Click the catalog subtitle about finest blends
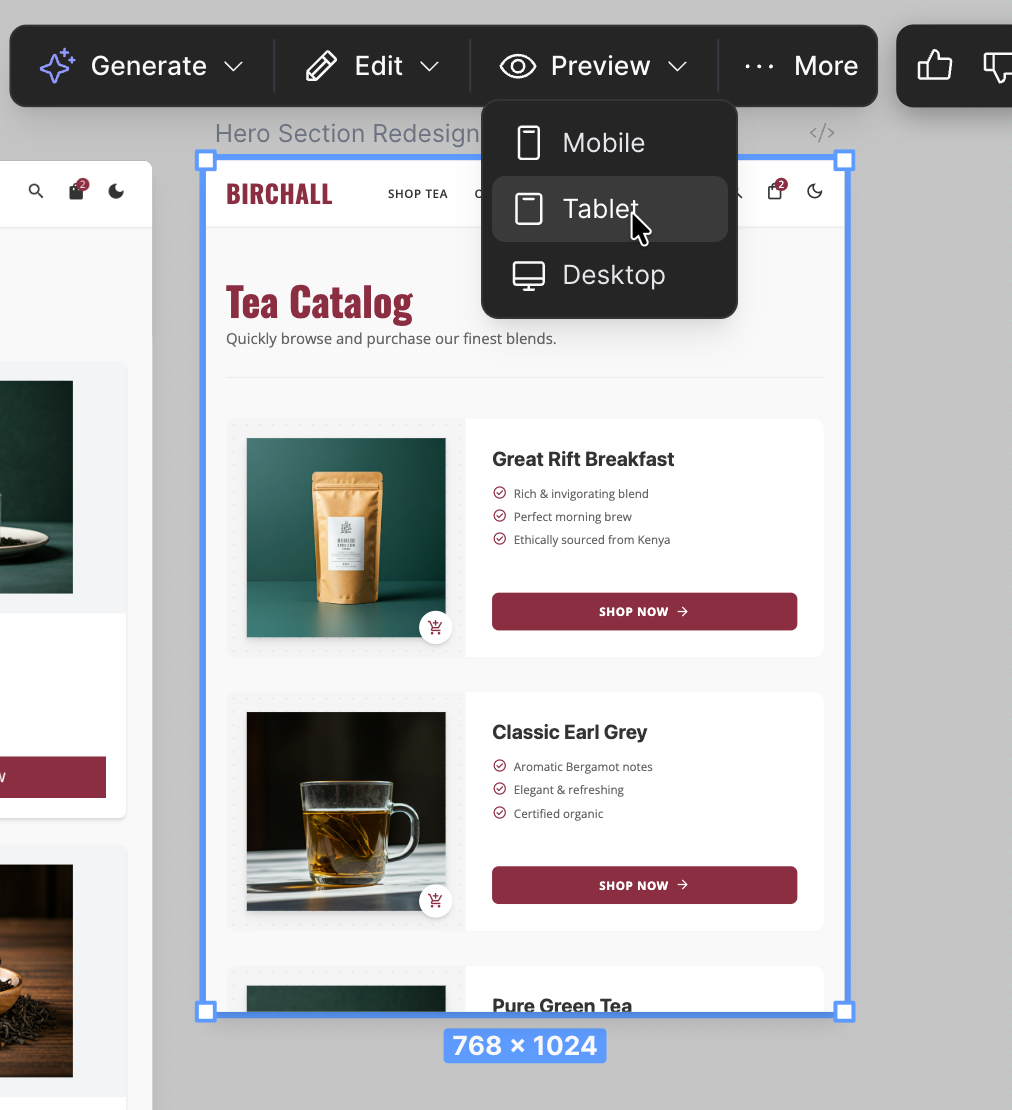The height and width of the screenshot is (1110, 1012). 391,339
